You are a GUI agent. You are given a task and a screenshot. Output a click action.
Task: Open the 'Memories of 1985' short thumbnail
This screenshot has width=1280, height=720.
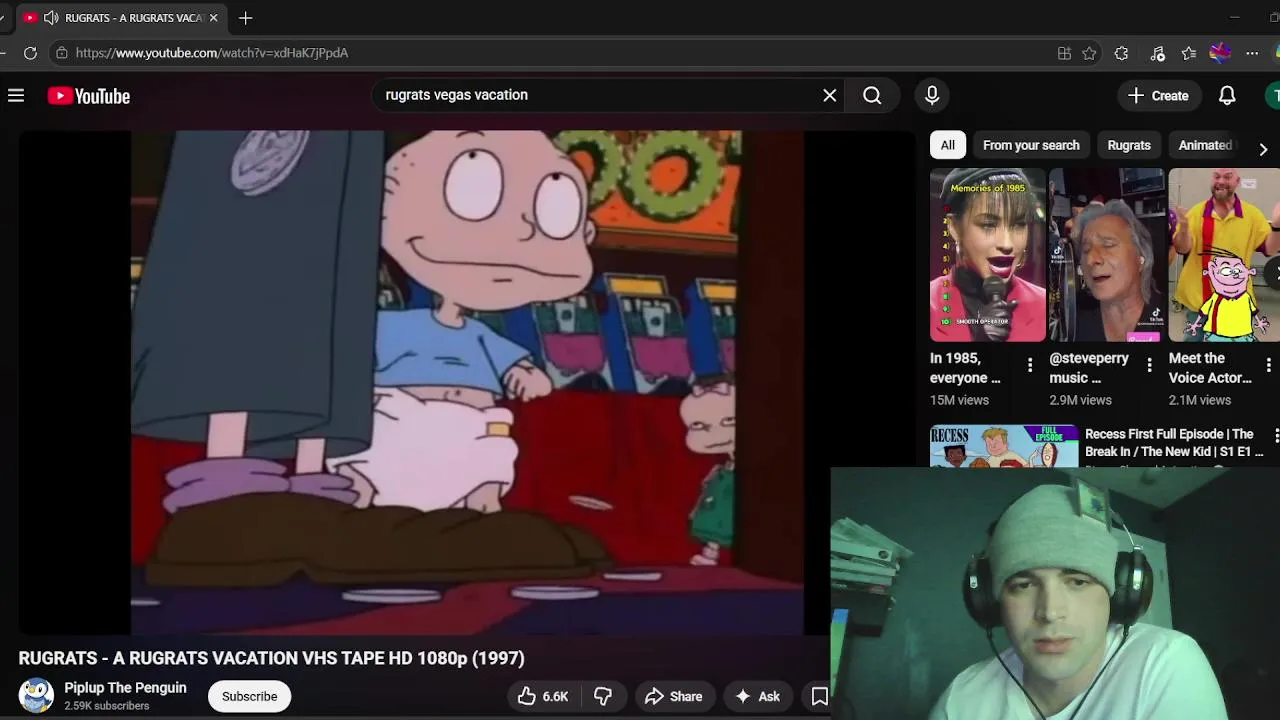(987, 255)
